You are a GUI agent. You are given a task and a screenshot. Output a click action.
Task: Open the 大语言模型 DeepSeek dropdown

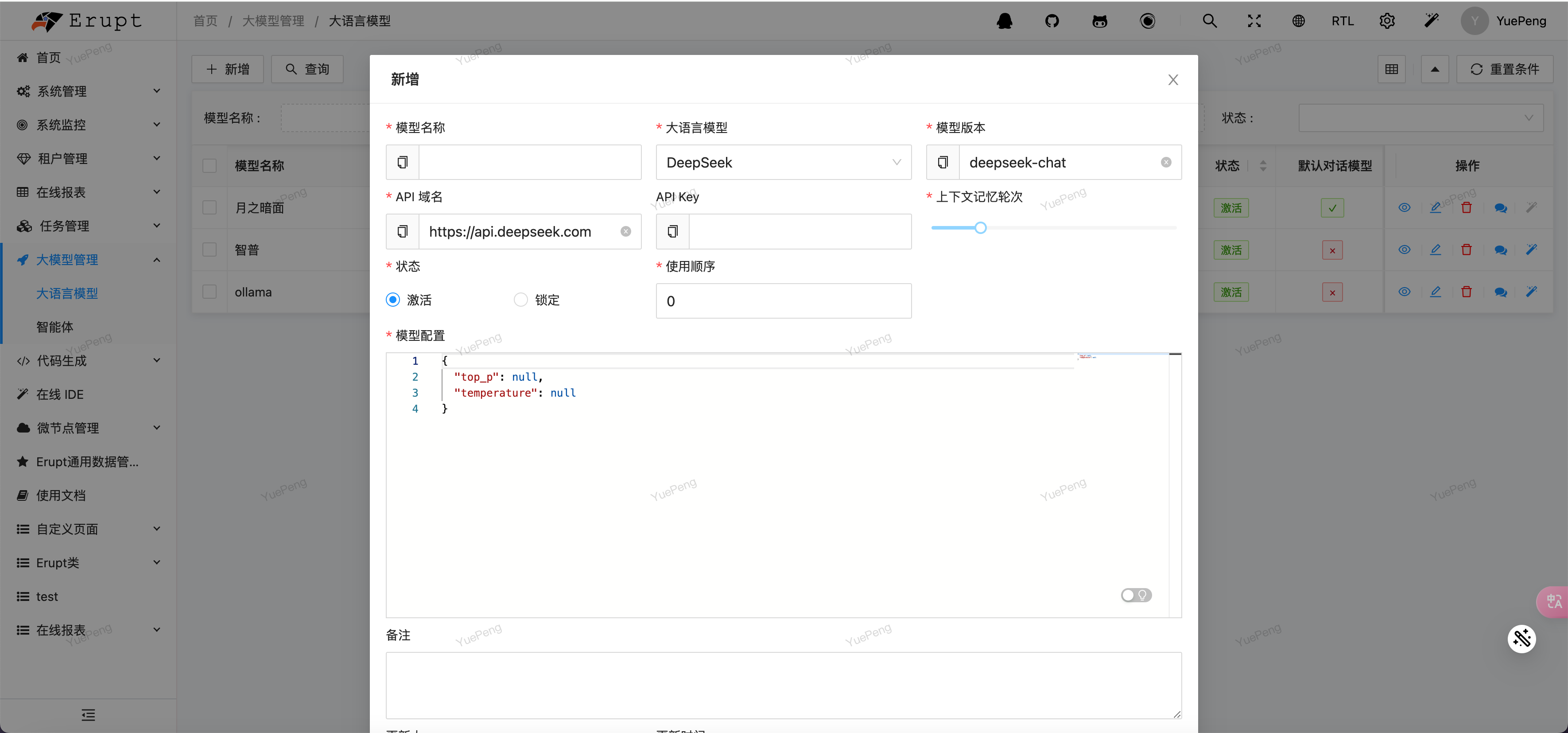point(784,162)
